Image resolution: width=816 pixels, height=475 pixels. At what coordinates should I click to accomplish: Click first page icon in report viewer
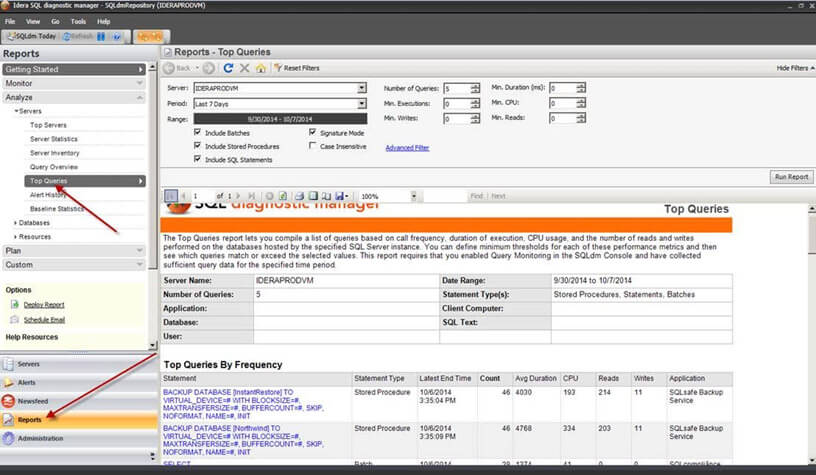[x=170, y=196]
